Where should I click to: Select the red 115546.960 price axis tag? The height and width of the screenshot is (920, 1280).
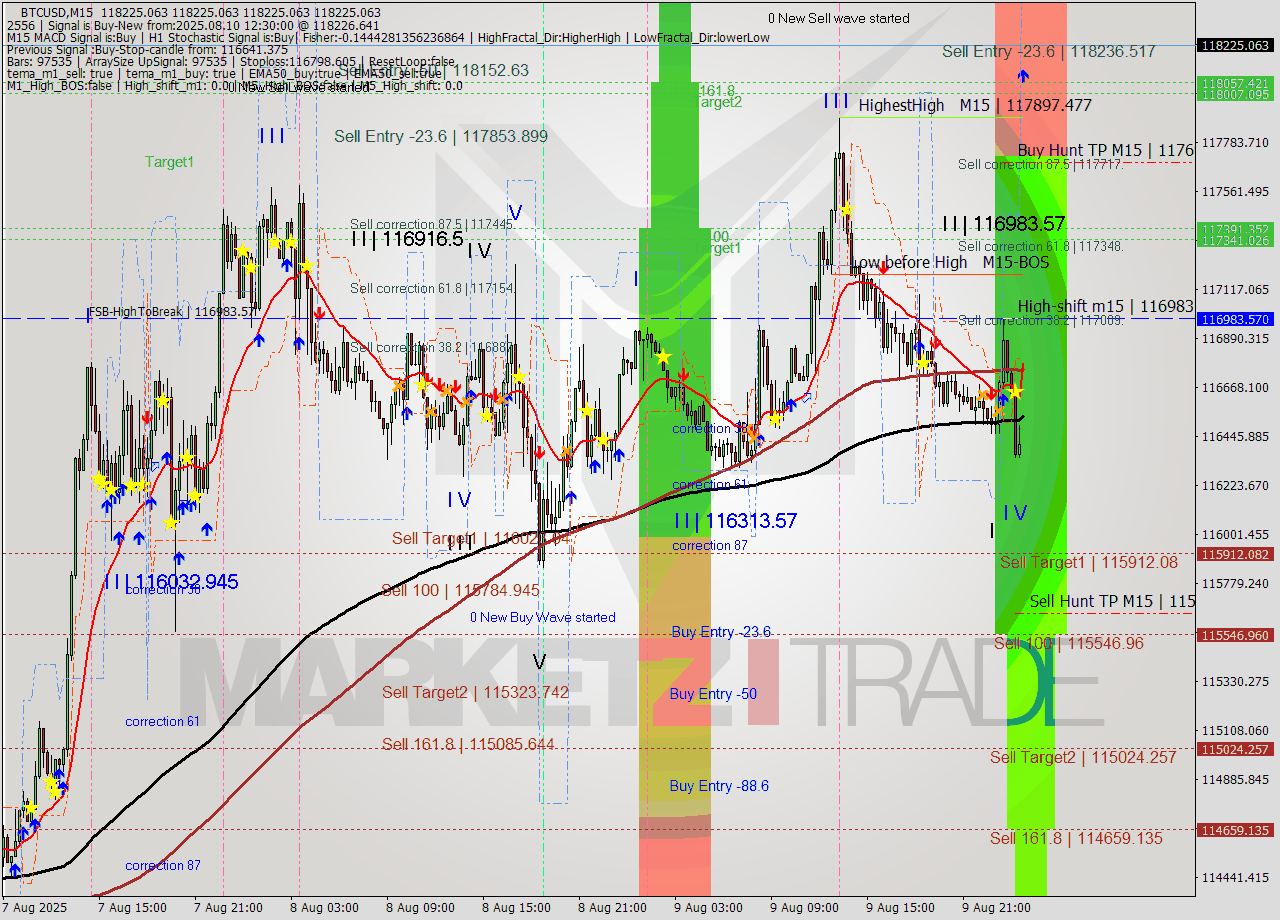click(x=1236, y=635)
